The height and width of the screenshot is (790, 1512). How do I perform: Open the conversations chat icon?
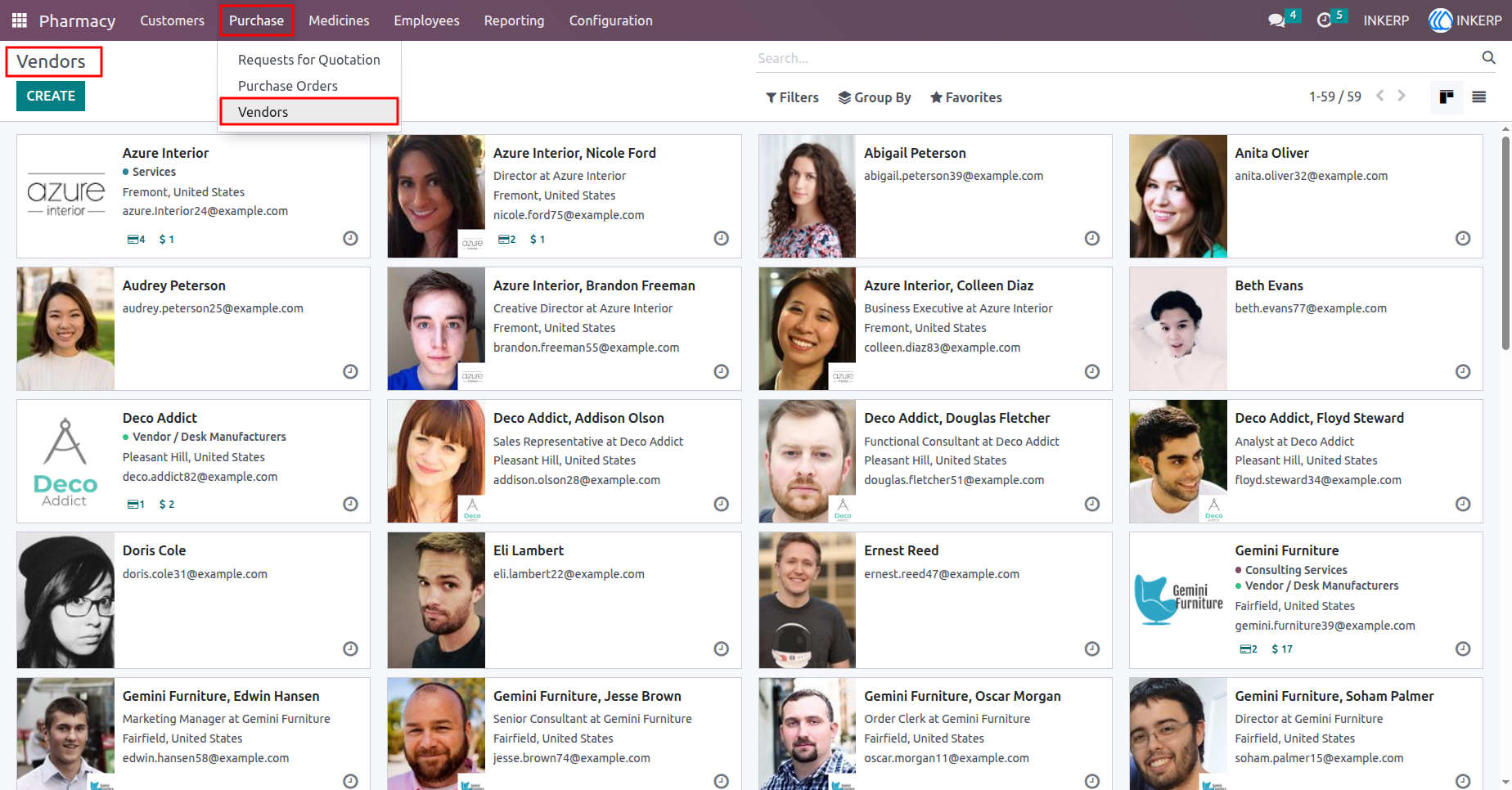[1276, 20]
